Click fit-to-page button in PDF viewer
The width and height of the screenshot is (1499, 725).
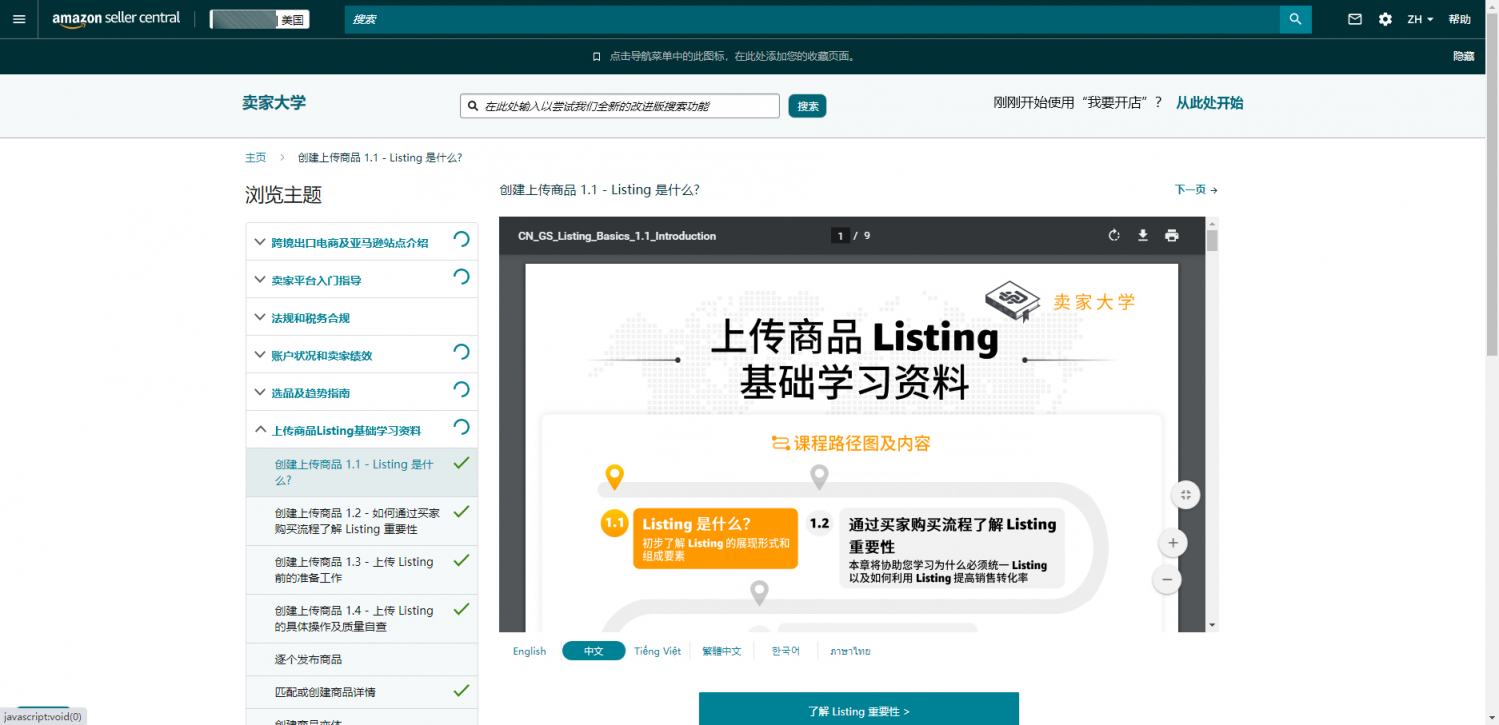click(1186, 494)
